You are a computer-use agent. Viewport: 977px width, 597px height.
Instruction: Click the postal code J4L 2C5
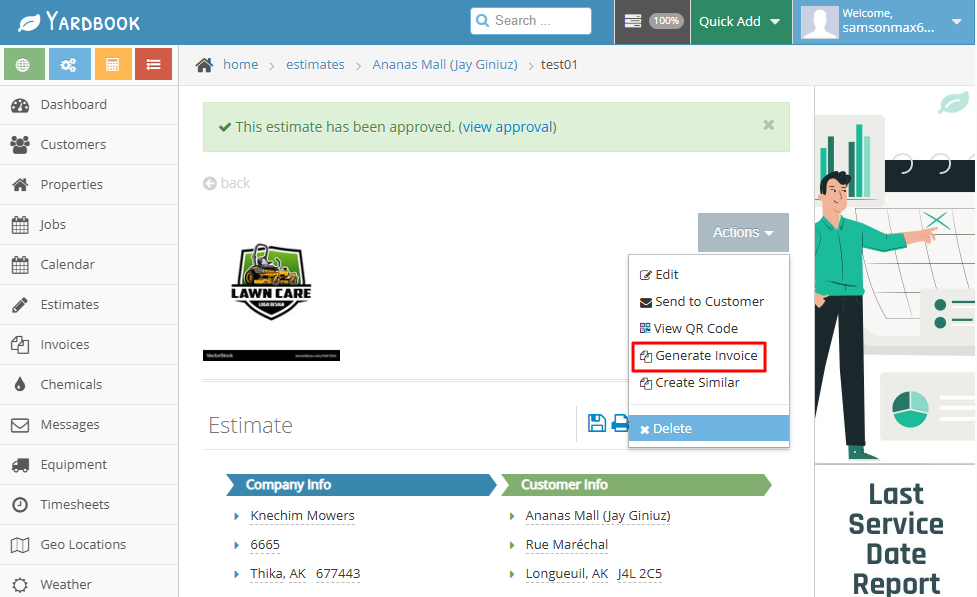(x=639, y=574)
